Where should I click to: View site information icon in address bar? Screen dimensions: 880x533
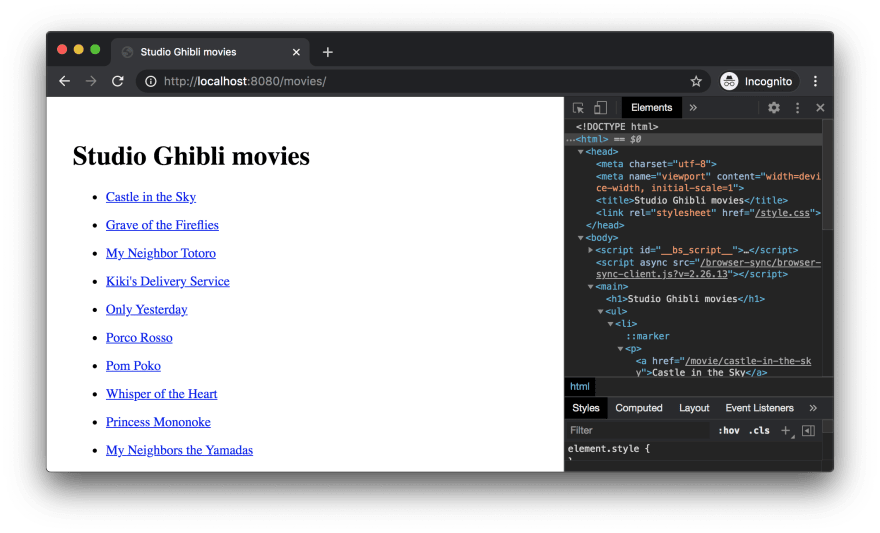[x=150, y=81]
